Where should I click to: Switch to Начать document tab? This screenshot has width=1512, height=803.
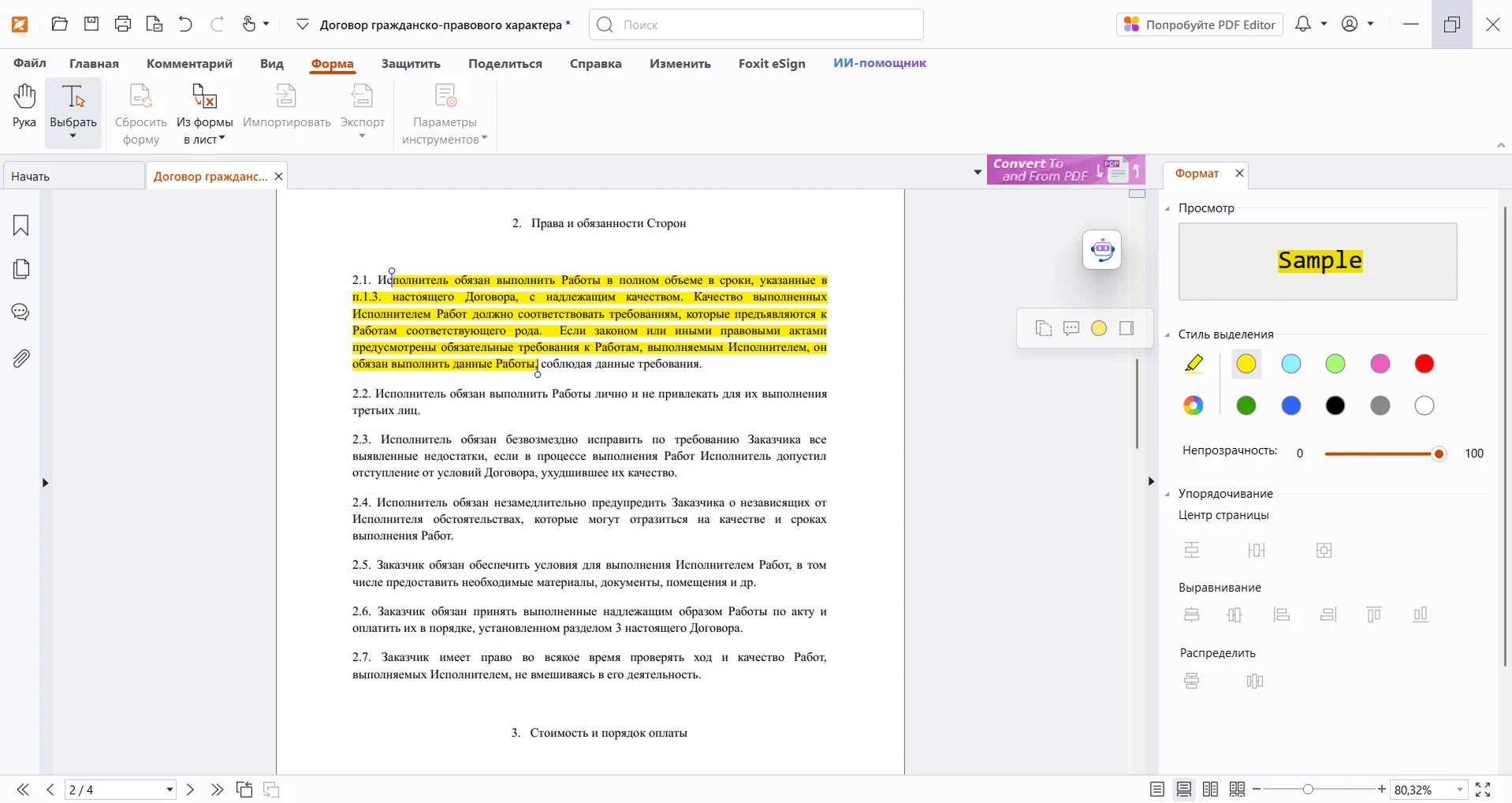pyautogui.click(x=74, y=176)
